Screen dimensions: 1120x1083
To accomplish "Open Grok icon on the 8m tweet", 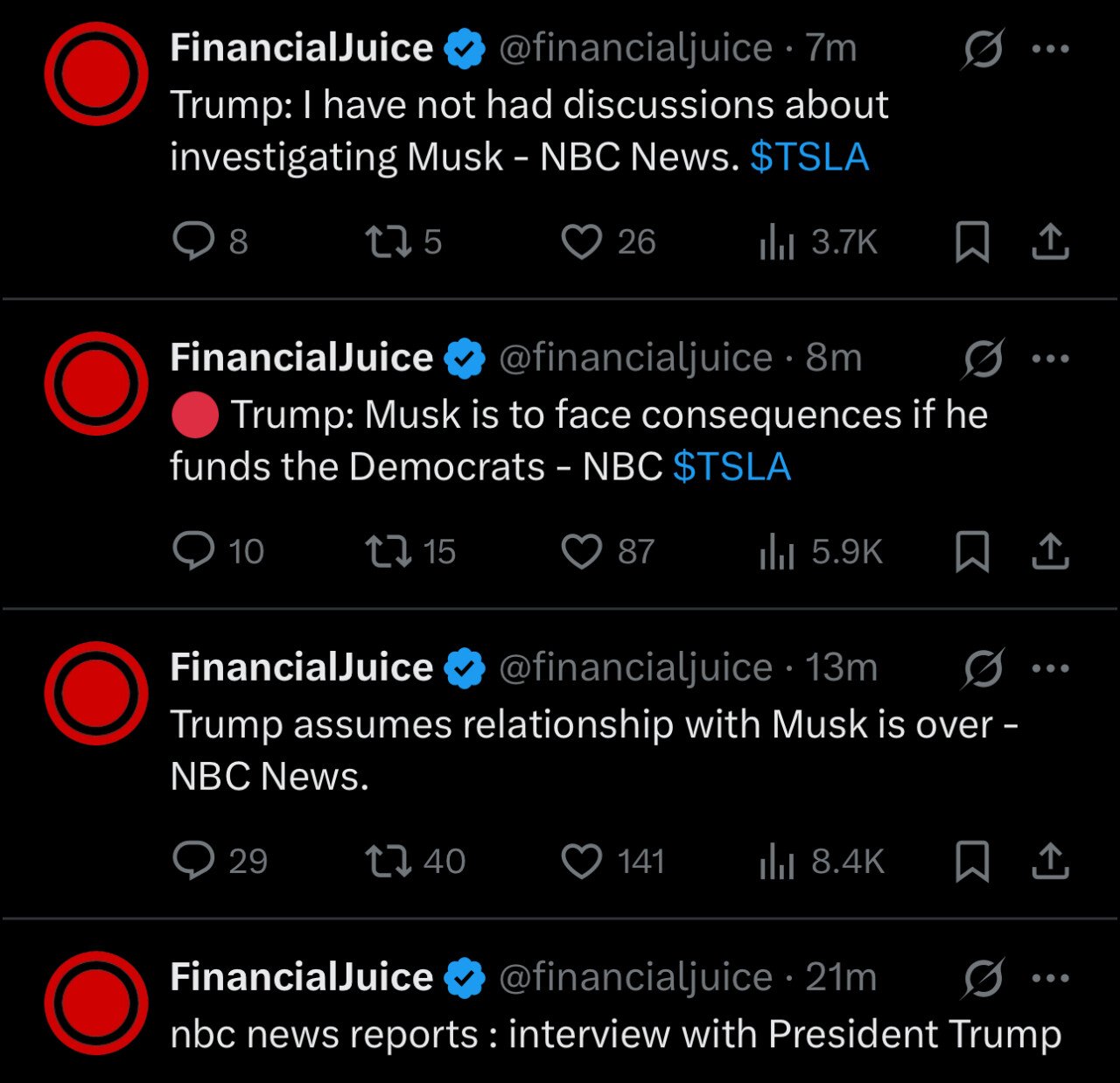I will pos(983,359).
